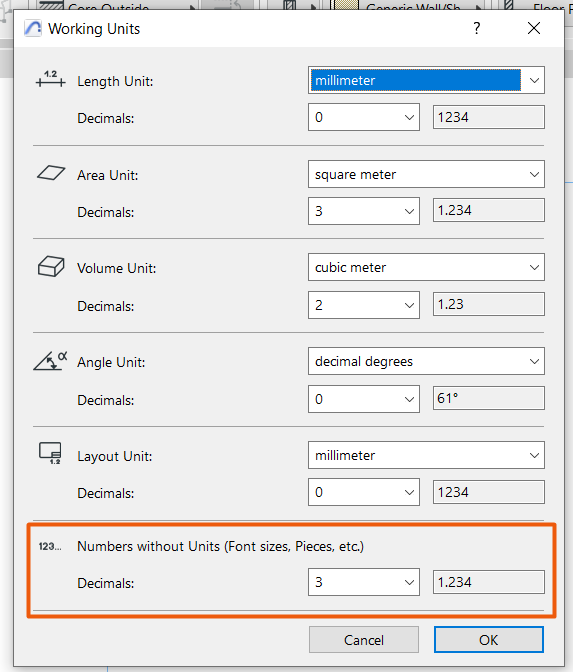Open the question mark help button
Viewport: 573px width, 672px height.
(477, 28)
